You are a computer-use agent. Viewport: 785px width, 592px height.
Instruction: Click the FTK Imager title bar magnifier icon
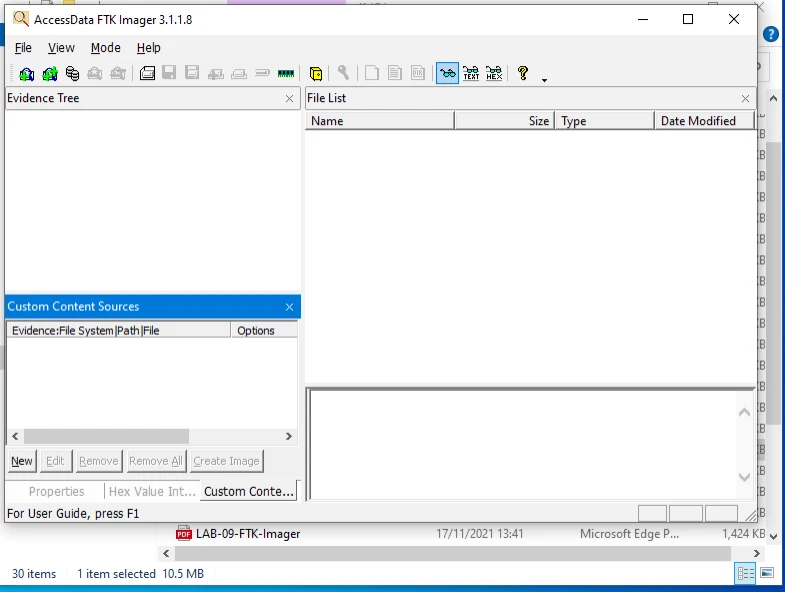20,19
